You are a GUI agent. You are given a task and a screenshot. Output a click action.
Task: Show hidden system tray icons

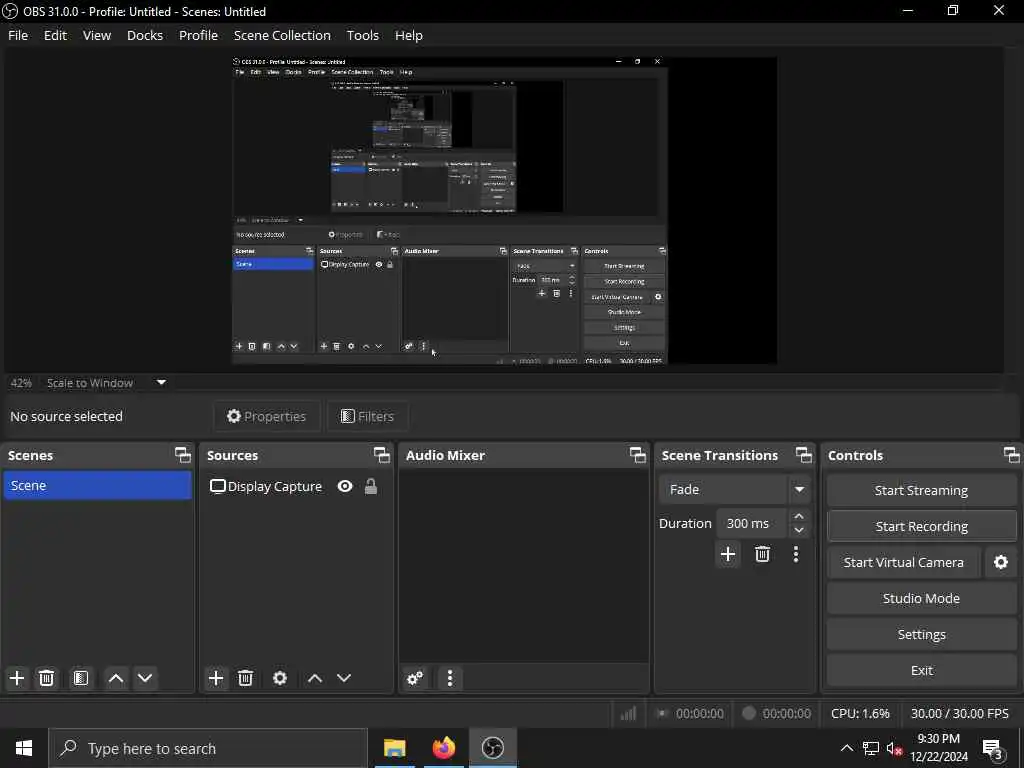point(846,748)
